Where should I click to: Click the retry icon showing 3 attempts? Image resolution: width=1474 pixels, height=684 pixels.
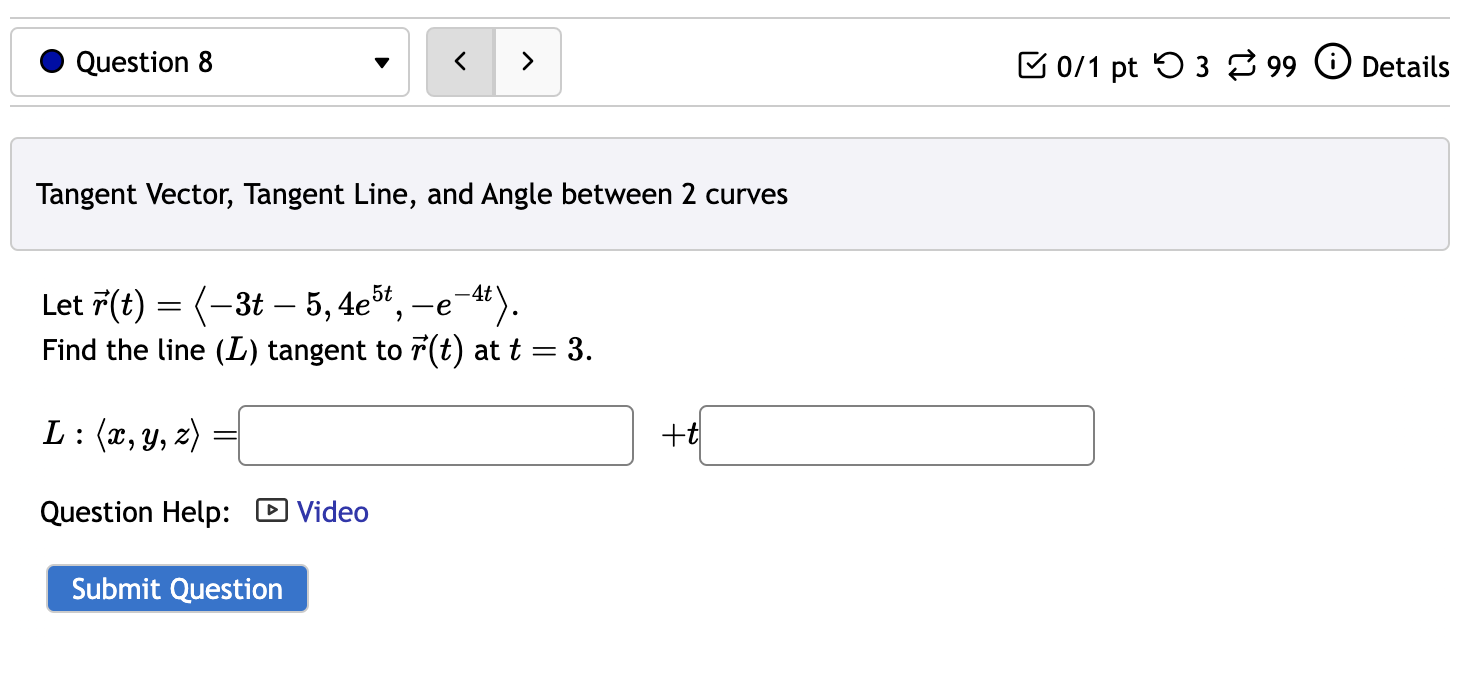(x=1167, y=66)
